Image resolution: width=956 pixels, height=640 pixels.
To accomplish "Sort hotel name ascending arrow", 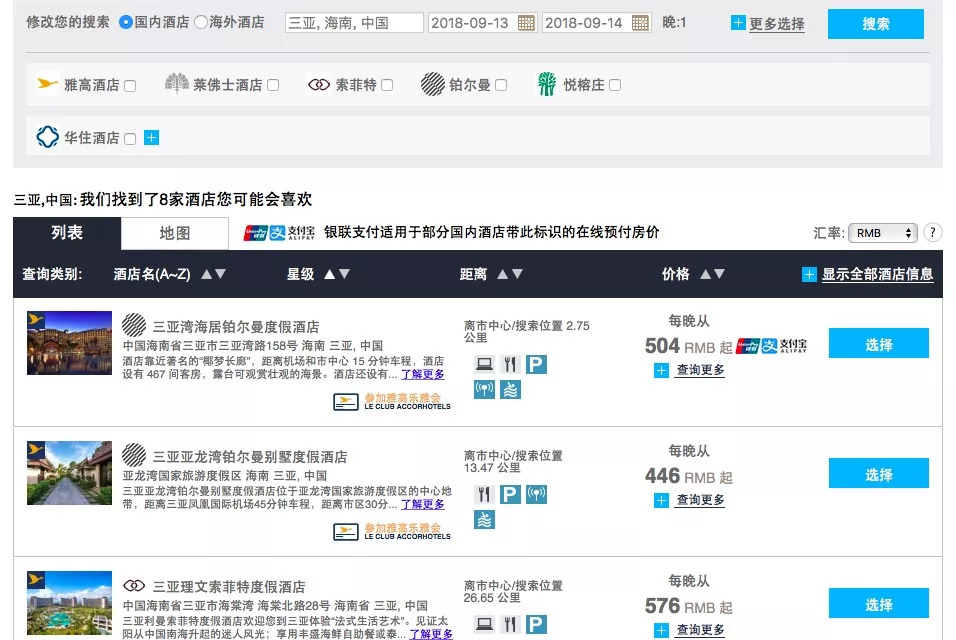I will 207,274.
